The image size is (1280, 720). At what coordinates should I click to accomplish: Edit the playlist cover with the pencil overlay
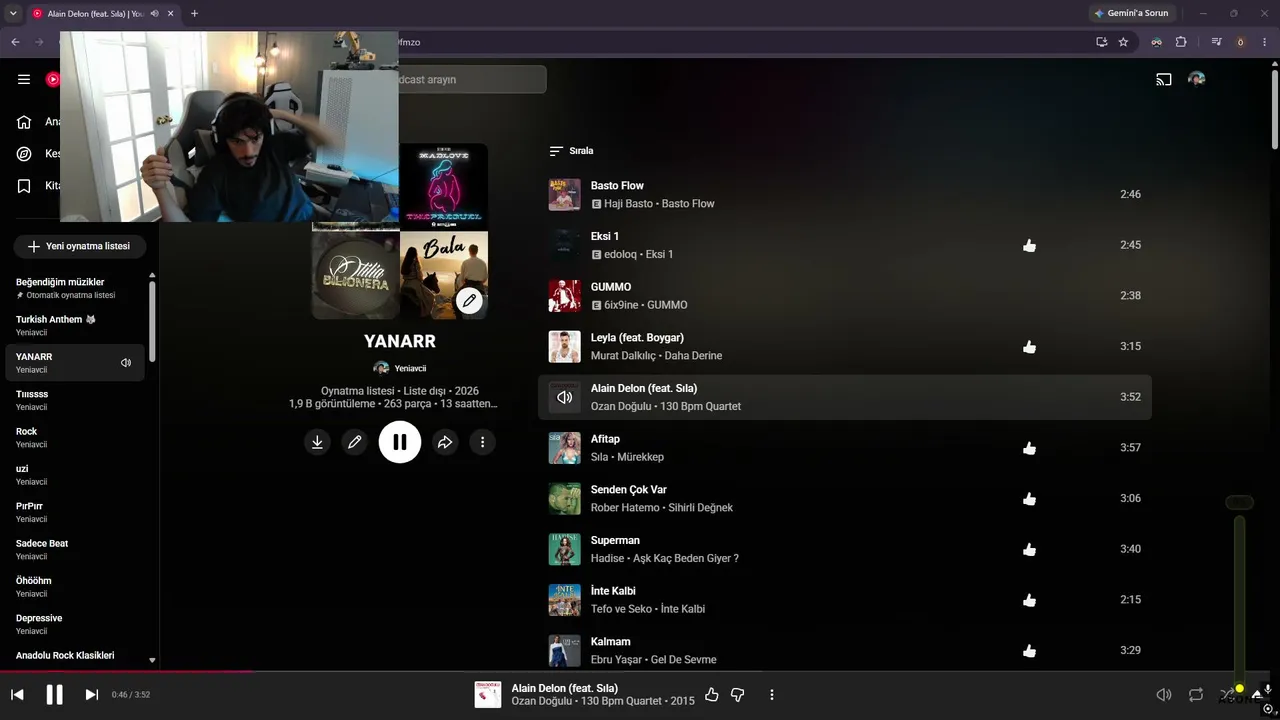tap(469, 300)
